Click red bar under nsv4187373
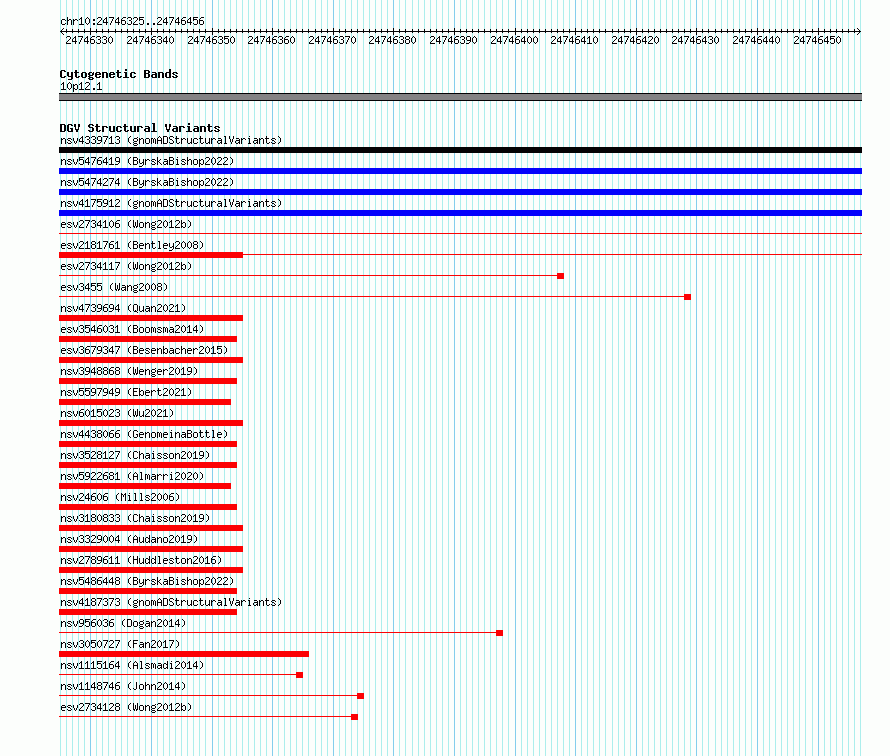Viewport: 890px width, 756px height. 148,612
